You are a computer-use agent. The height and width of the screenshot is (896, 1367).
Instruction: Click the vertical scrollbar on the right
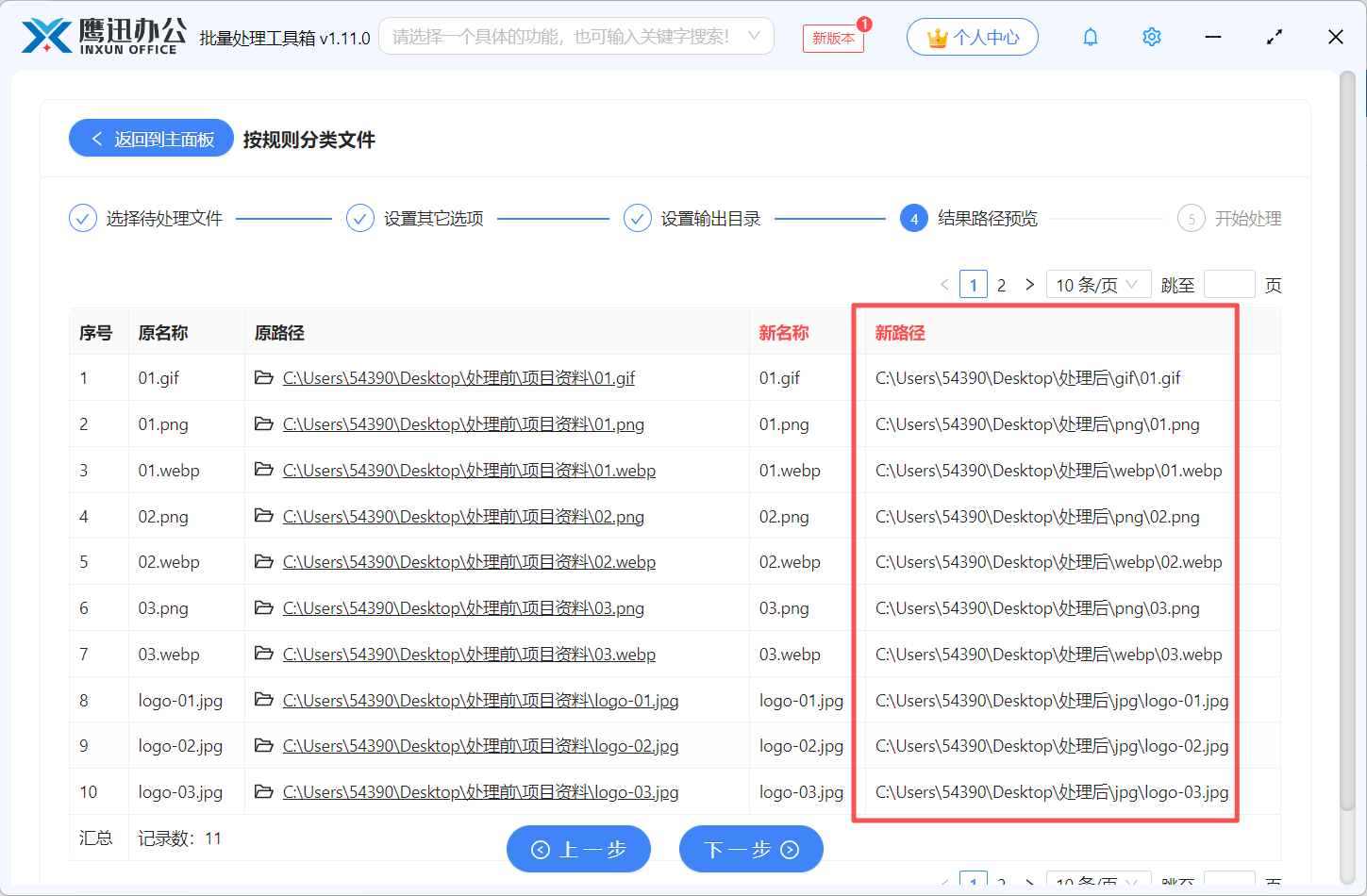point(1347,443)
